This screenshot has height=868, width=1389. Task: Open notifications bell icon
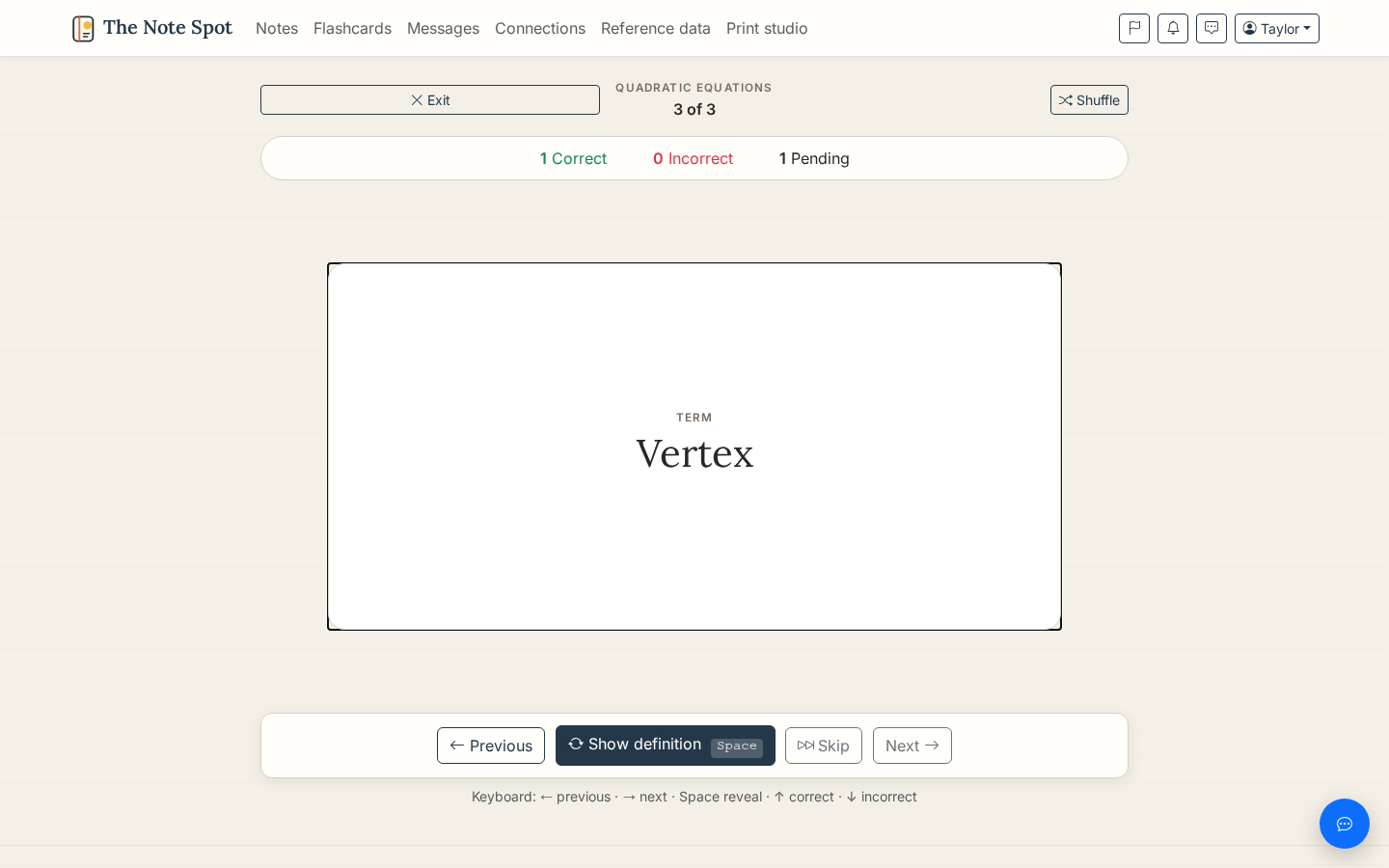[x=1173, y=28]
